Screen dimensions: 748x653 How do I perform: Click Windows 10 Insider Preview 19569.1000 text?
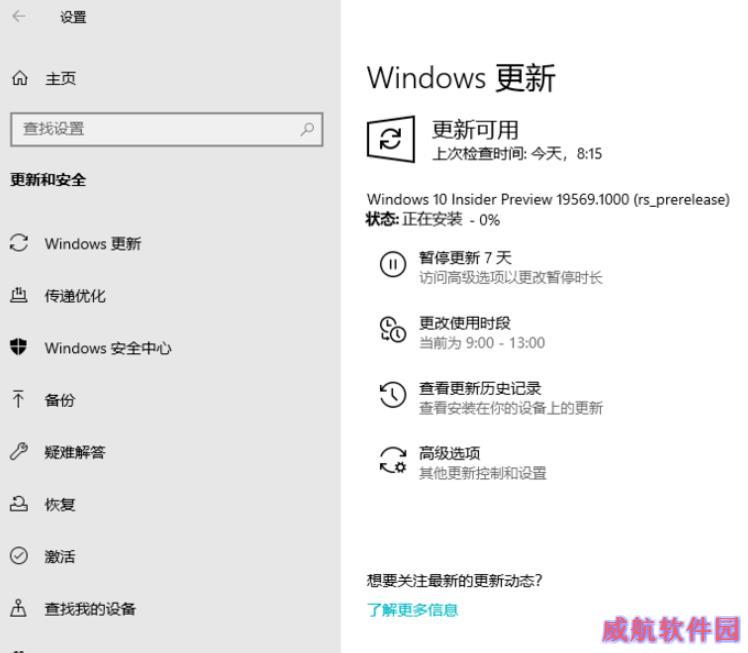pyautogui.click(x=548, y=199)
